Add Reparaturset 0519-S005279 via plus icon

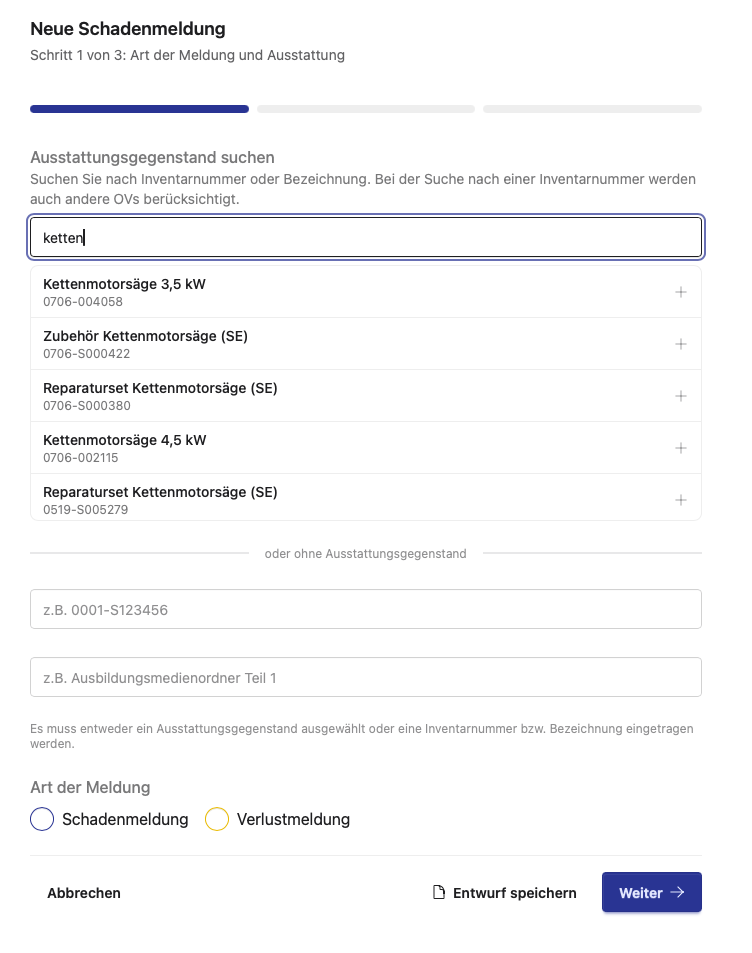tap(681, 499)
